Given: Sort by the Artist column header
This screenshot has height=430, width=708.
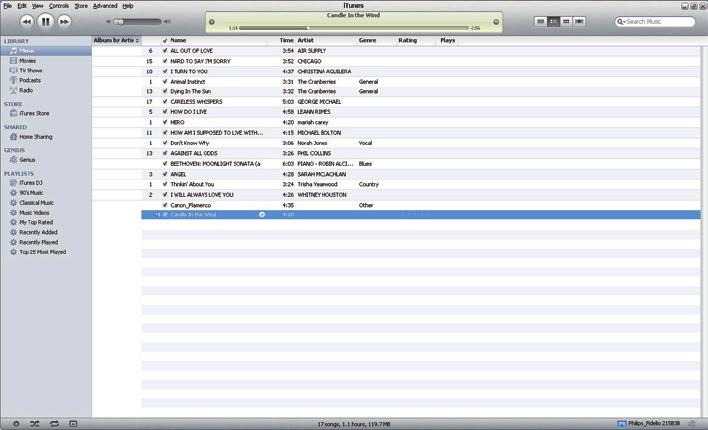Looking at the screenshot, I should pyautogui.click(x=306, y=40).
